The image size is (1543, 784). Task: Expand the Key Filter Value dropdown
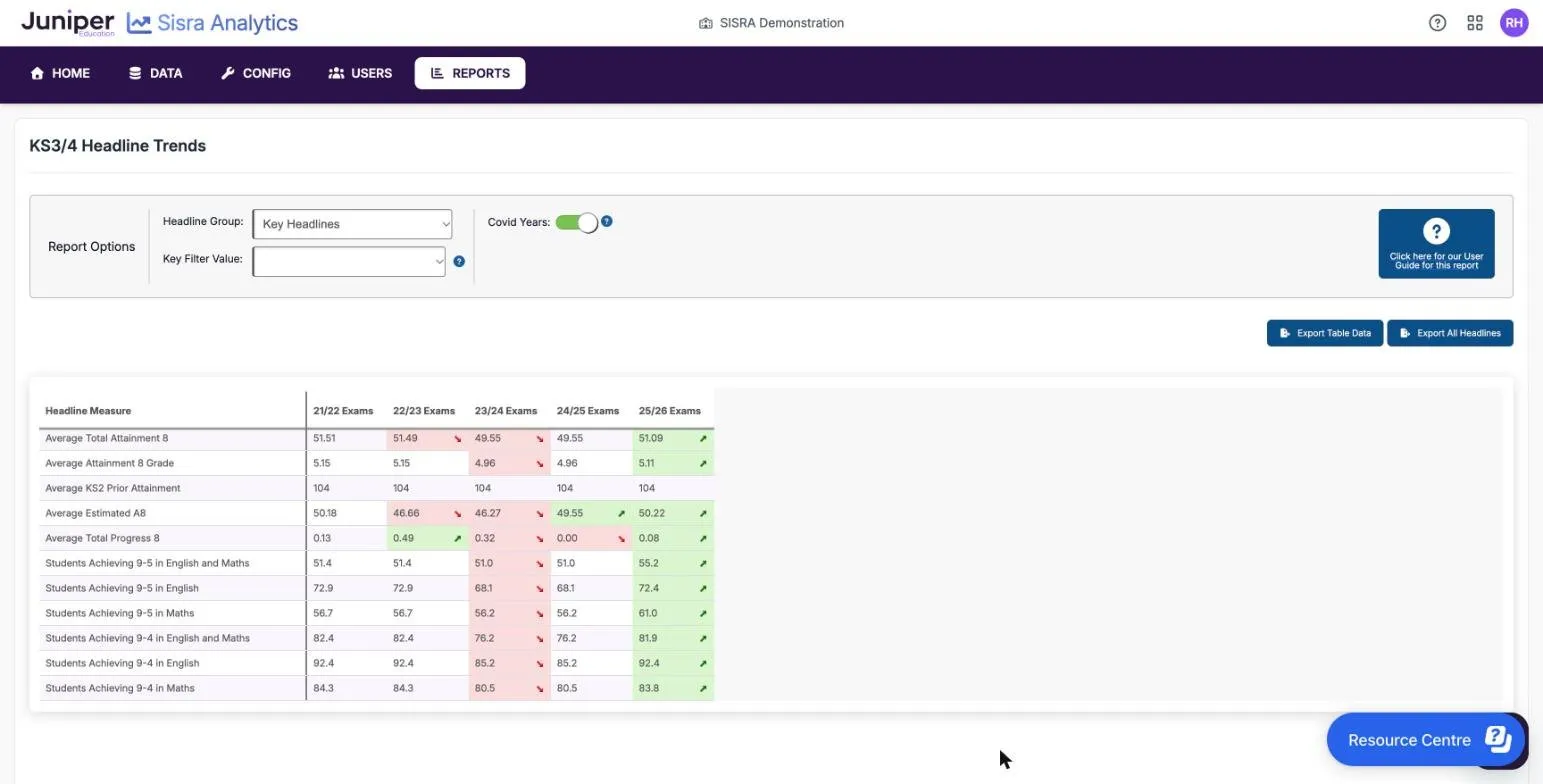coord(349,261)
